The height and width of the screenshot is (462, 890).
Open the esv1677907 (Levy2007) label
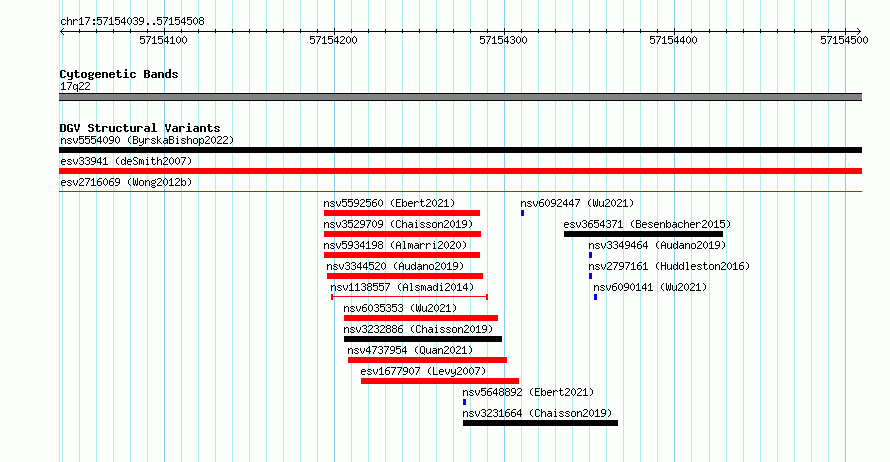(423, 371)
